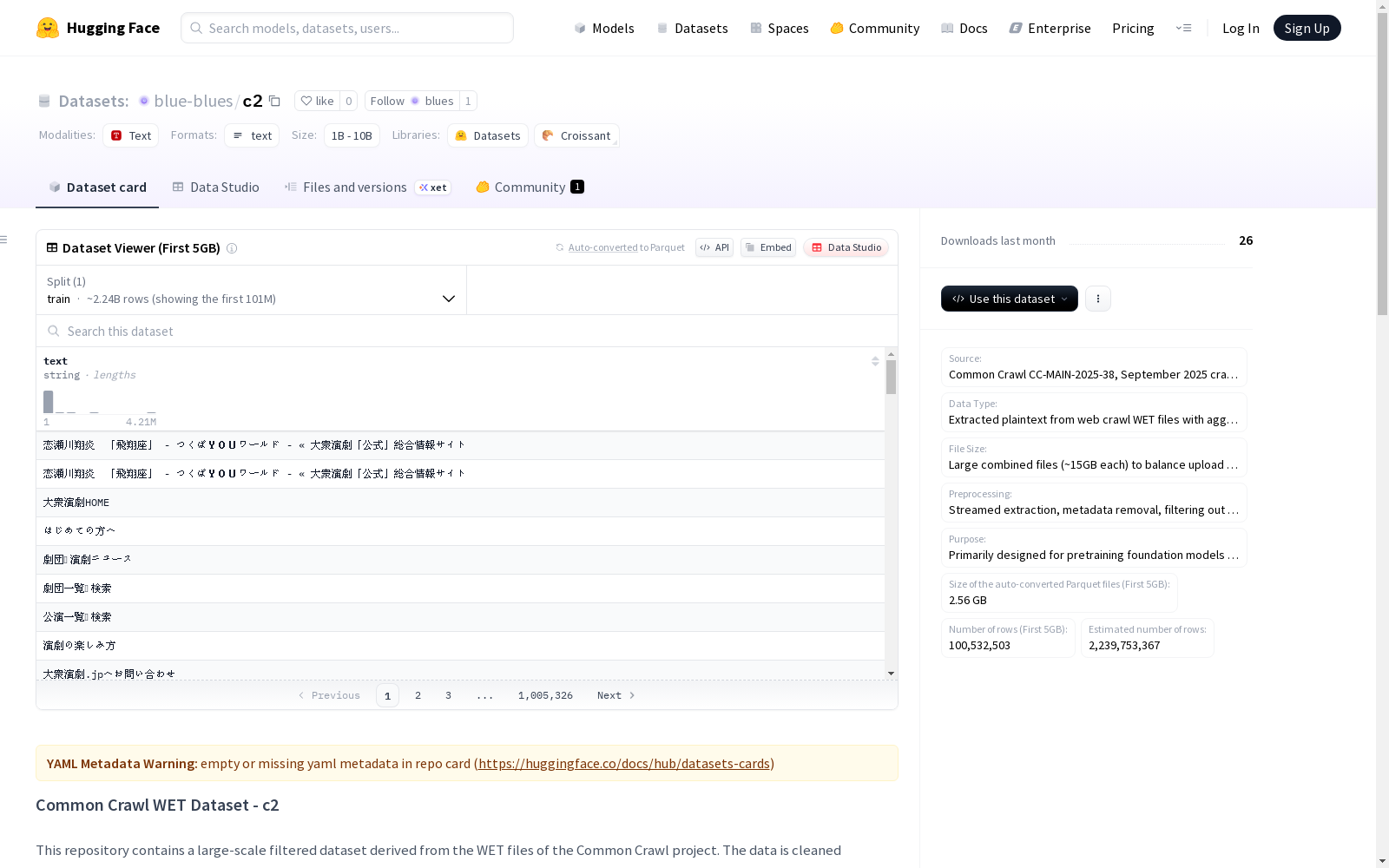This screenshot has width=1389, height=868.
Task: Click the sort arrows on text column
Action: click(x=875, y=361)
